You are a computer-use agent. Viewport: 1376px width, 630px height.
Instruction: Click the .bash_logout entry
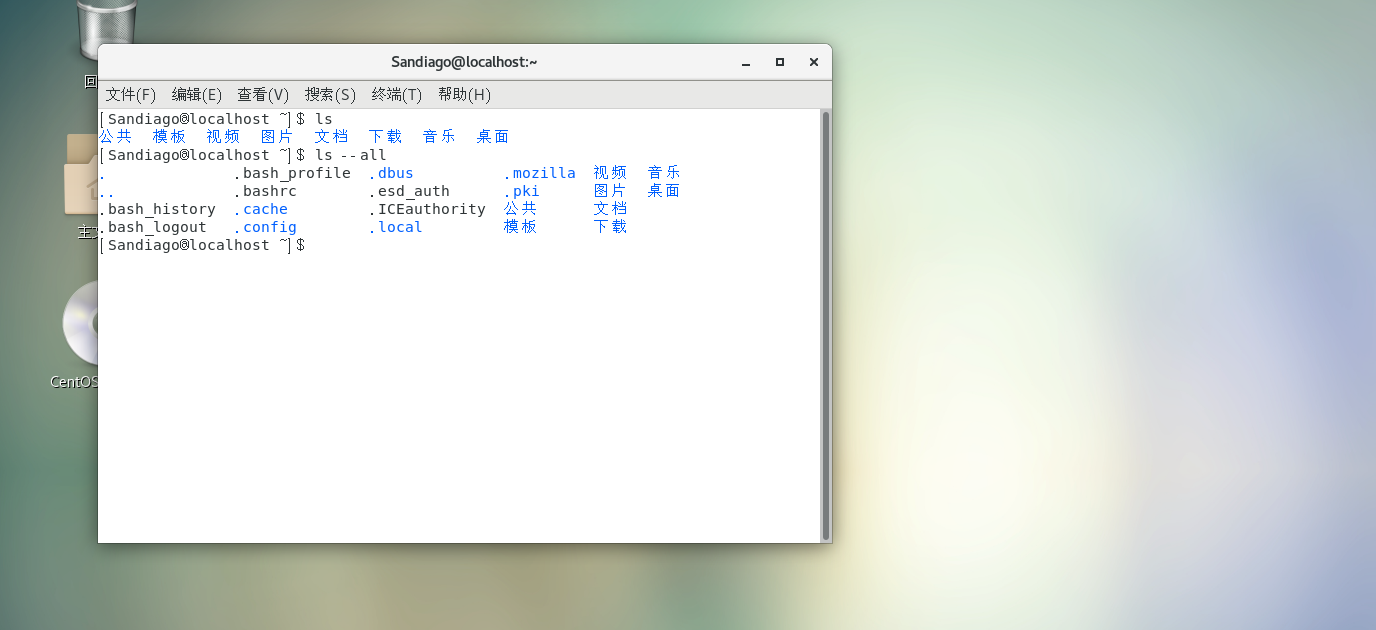[x=152, y=227]
